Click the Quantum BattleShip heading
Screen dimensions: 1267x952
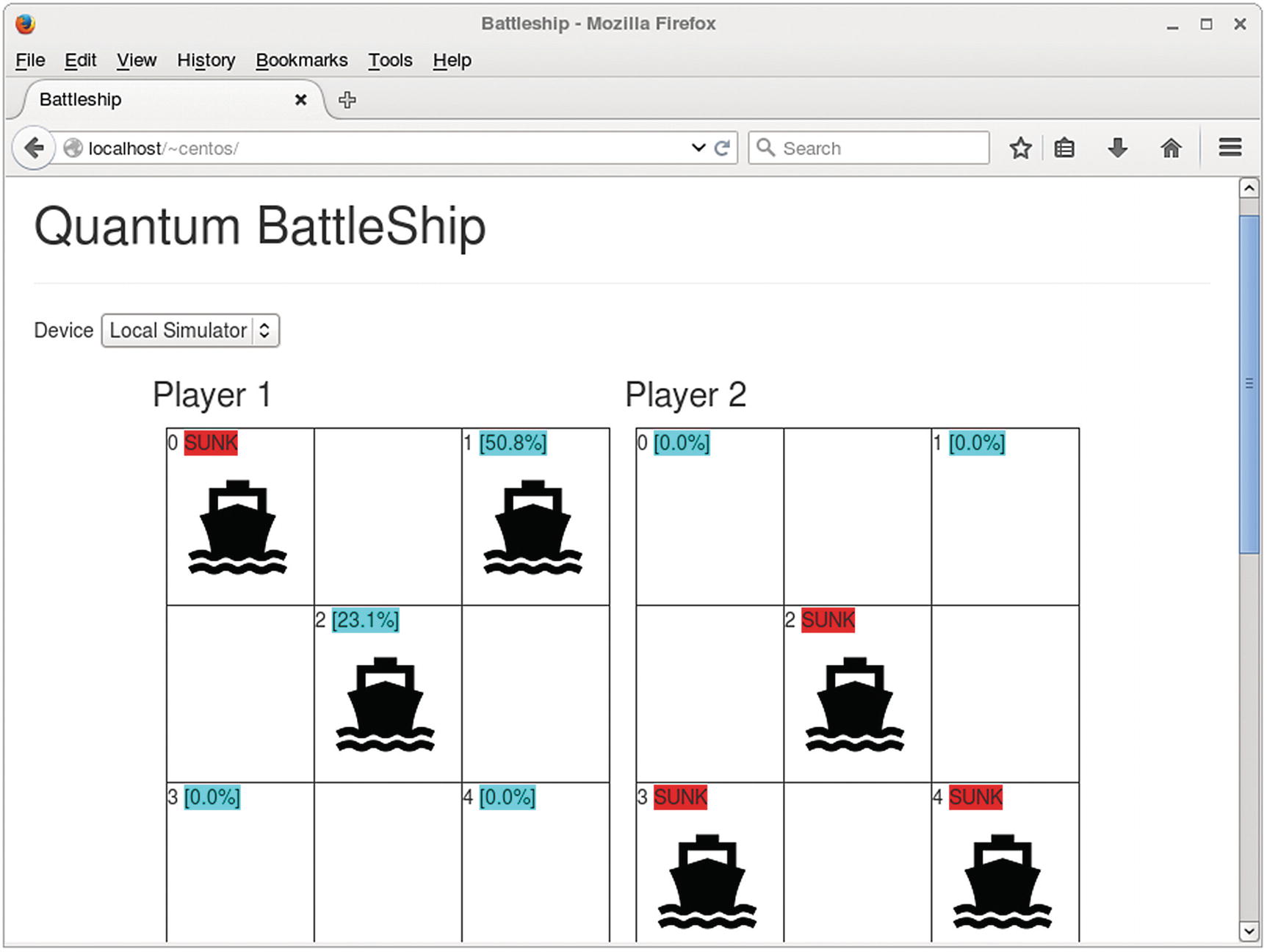[x=260, y=226]
